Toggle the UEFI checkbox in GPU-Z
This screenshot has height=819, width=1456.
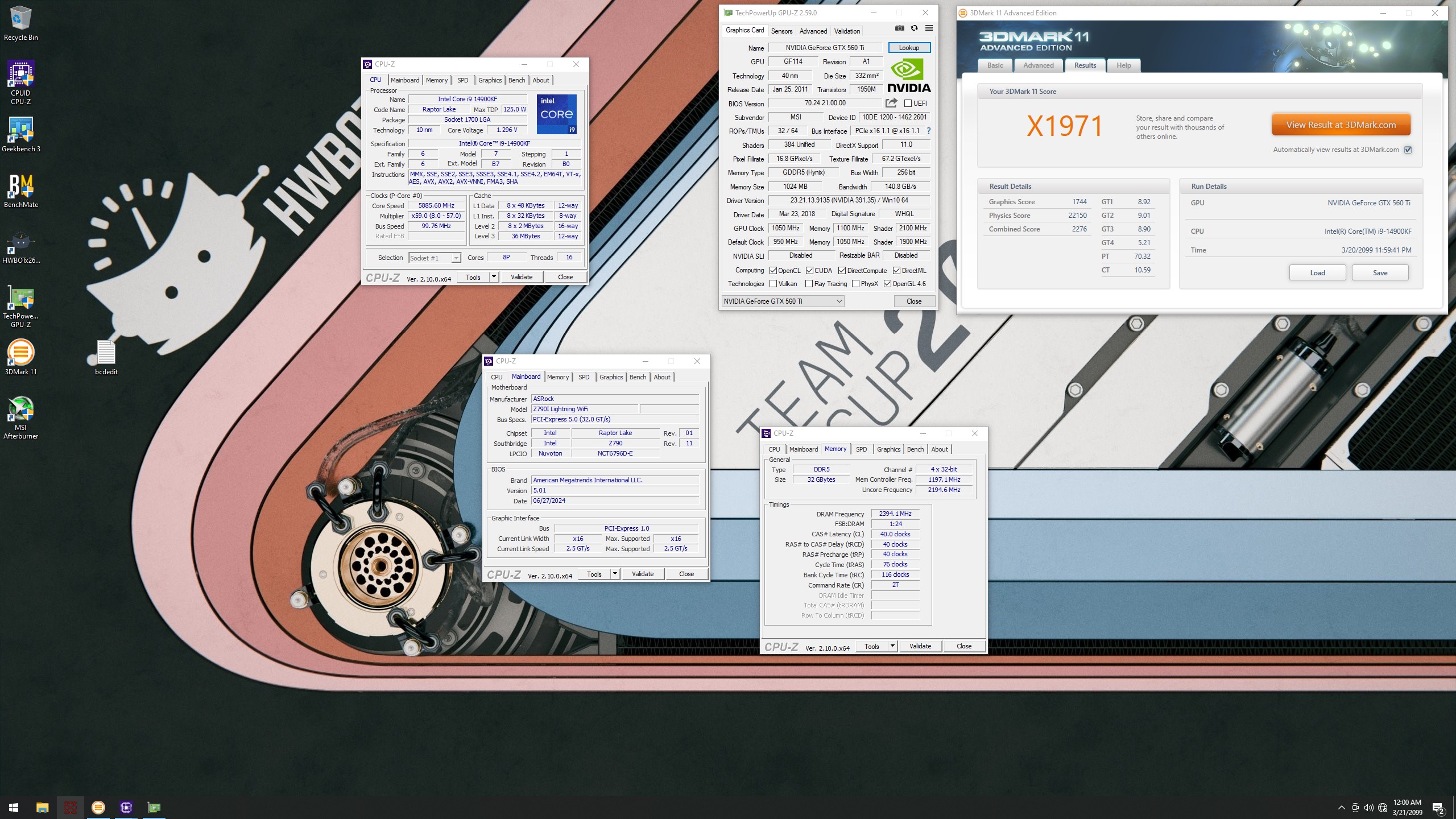click(x=908, y=104)
